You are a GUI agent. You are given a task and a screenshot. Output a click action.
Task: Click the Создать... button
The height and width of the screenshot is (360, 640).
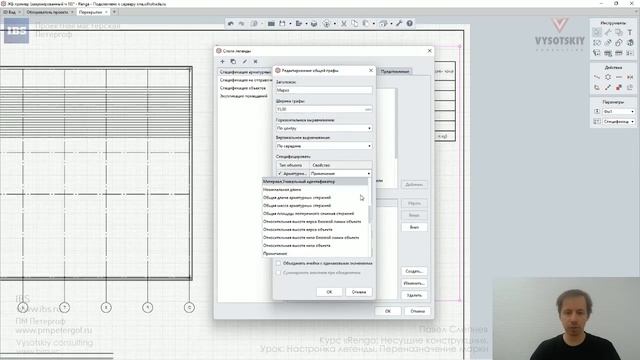coord(414,271)
